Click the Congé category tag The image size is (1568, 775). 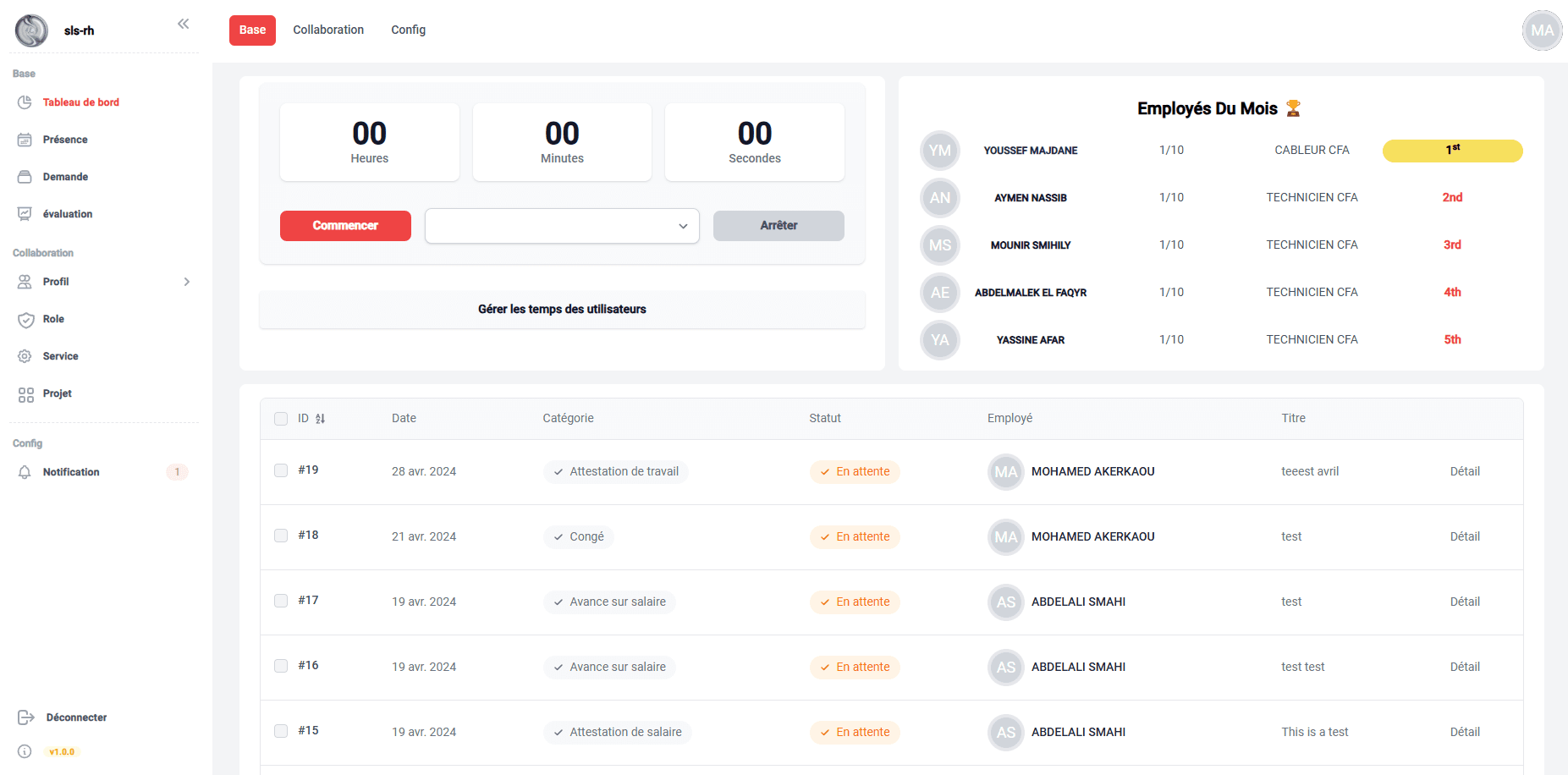pos(579,537)
